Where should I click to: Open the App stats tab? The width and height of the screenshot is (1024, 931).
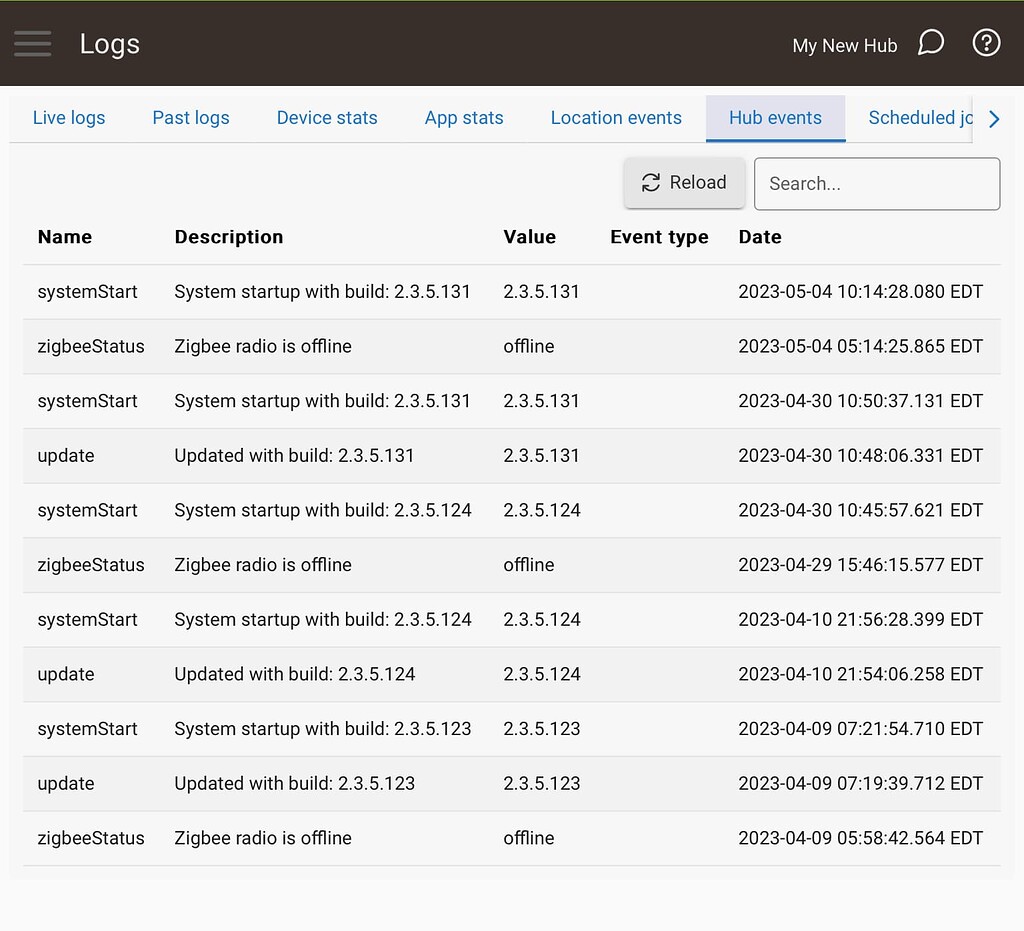(x=464, y=118)
